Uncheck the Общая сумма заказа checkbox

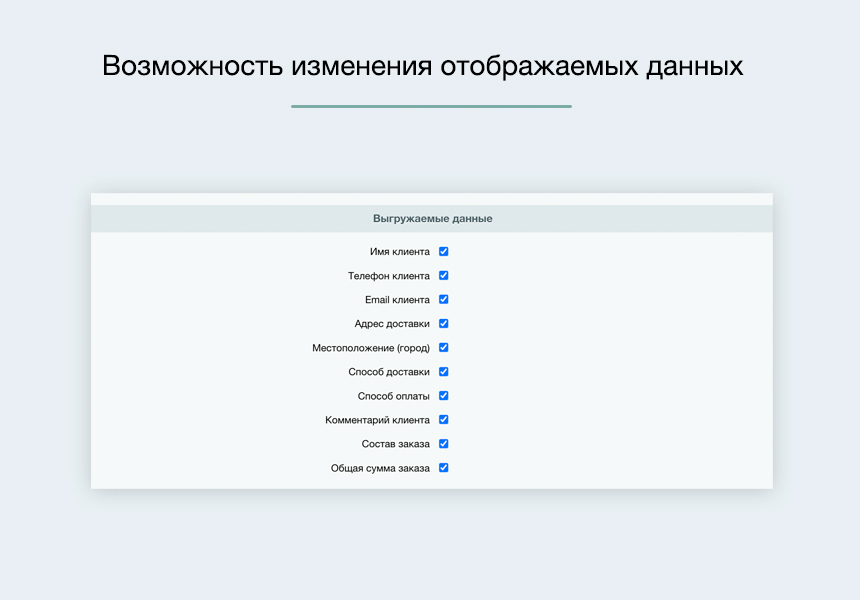(x=443, y=467)
